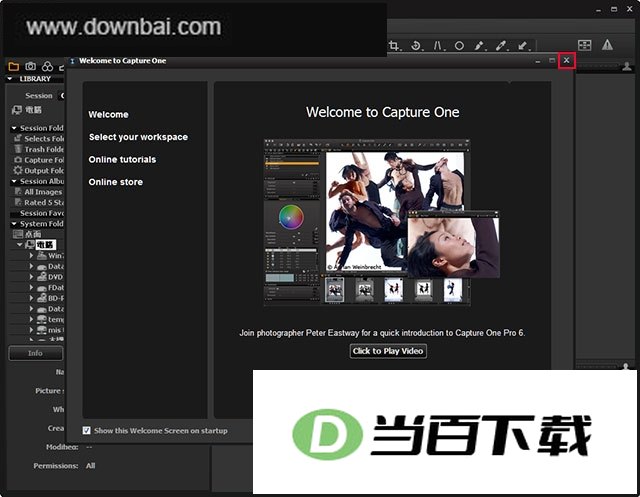Minimize the Welcome to Capture One dialog
This screenshot has width=640, height=497.
[538, 61]
